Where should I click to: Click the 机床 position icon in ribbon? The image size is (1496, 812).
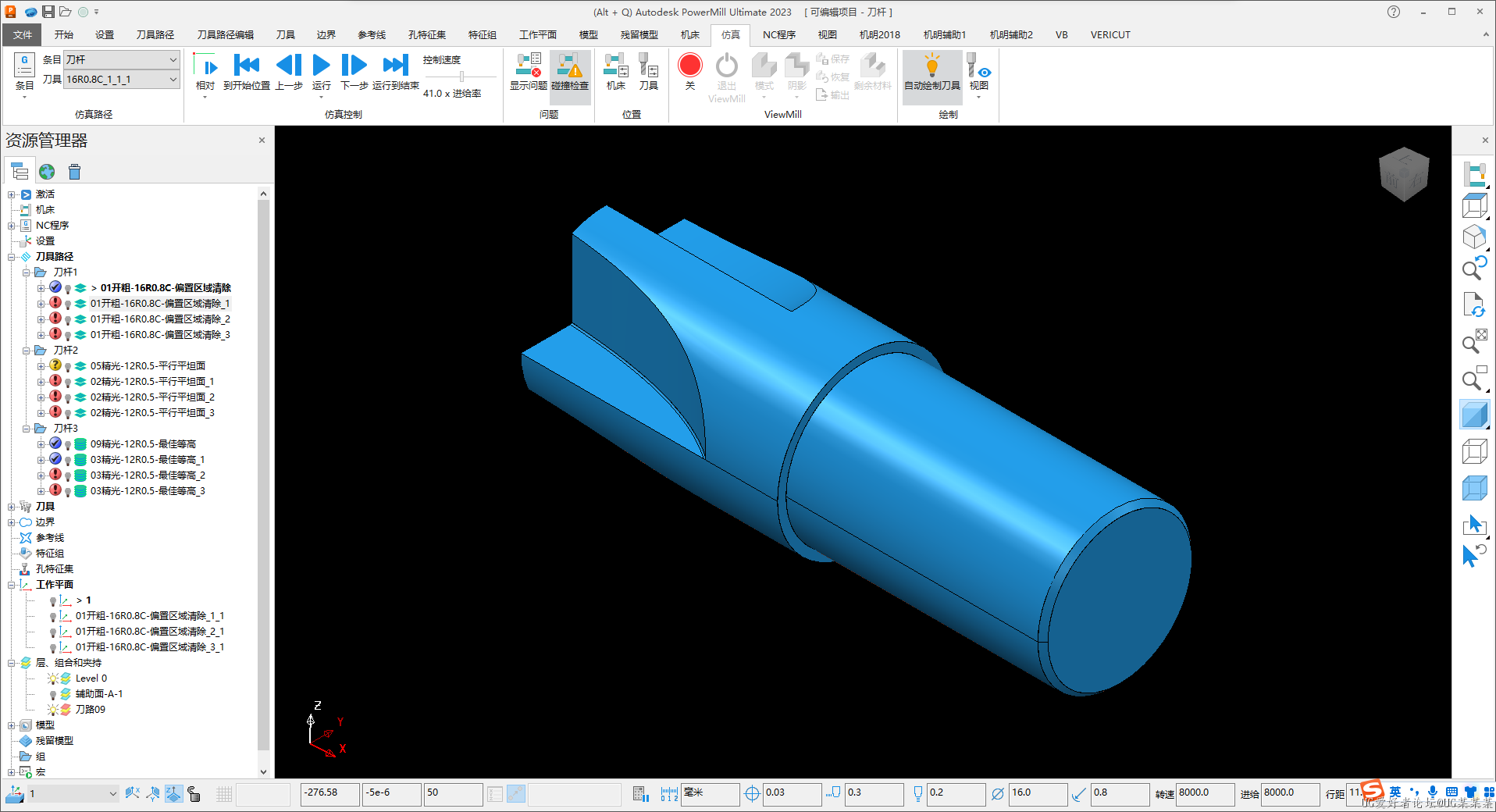[615, 66]
